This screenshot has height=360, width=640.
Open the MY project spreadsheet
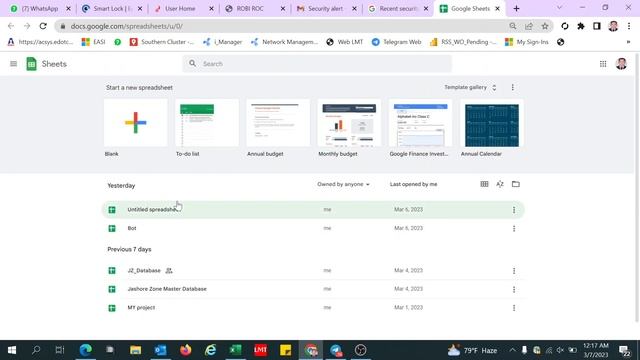click(x=313, y=308)
